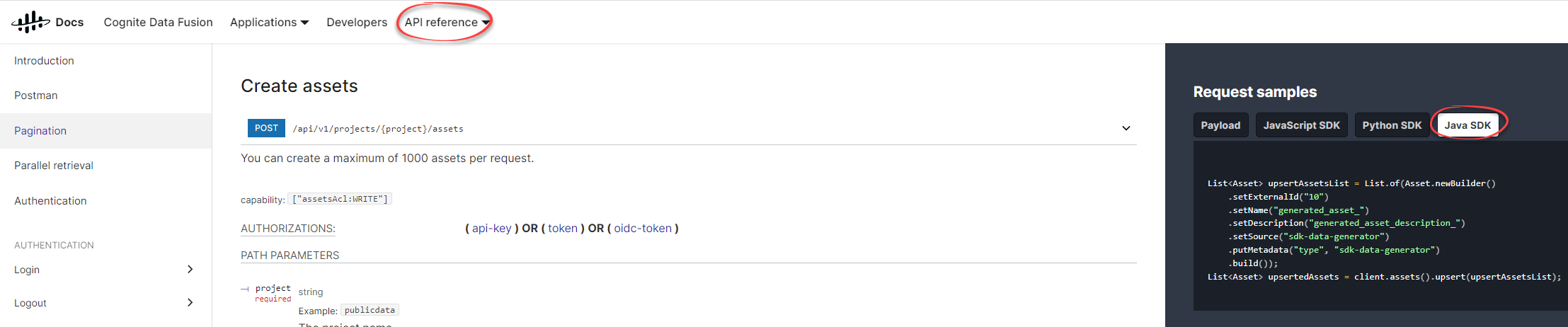This screenshot has height=327, width=1568.
Task: Click the Cognite logo icon
Action: pyautogui.click(x=30, y=22)
